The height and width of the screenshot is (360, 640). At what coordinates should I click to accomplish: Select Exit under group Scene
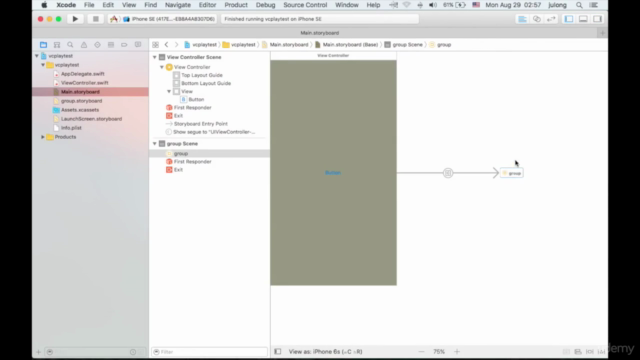pos(178,170)
